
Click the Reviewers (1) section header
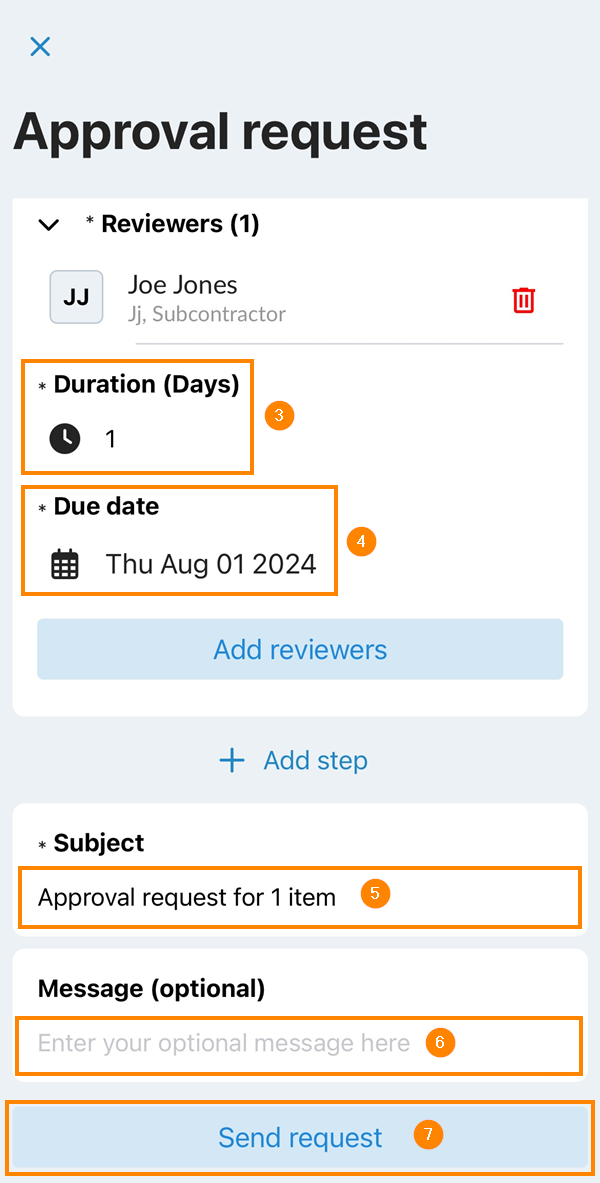click(180, 224)
